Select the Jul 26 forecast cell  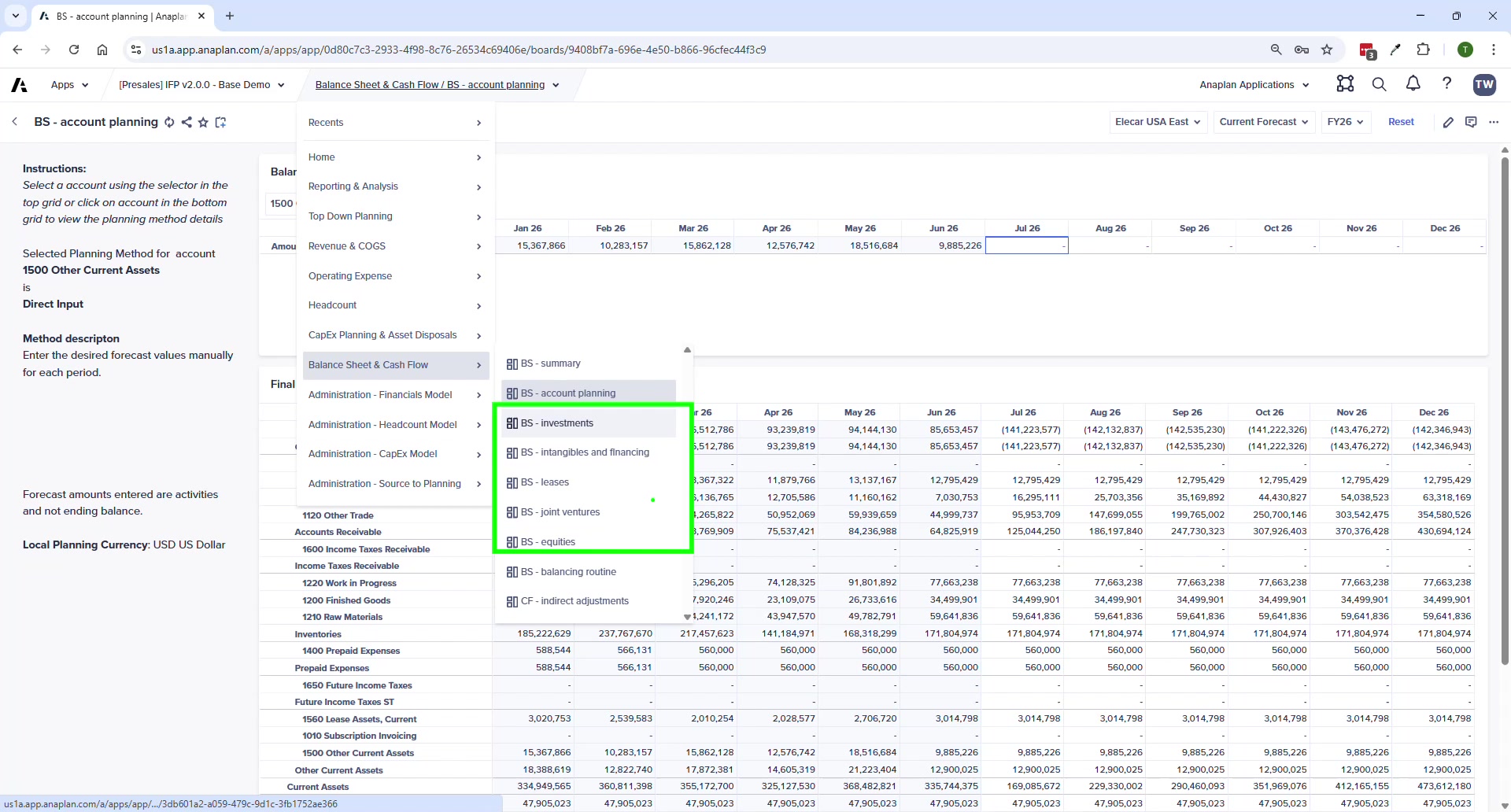click(x=1027, y=245)
